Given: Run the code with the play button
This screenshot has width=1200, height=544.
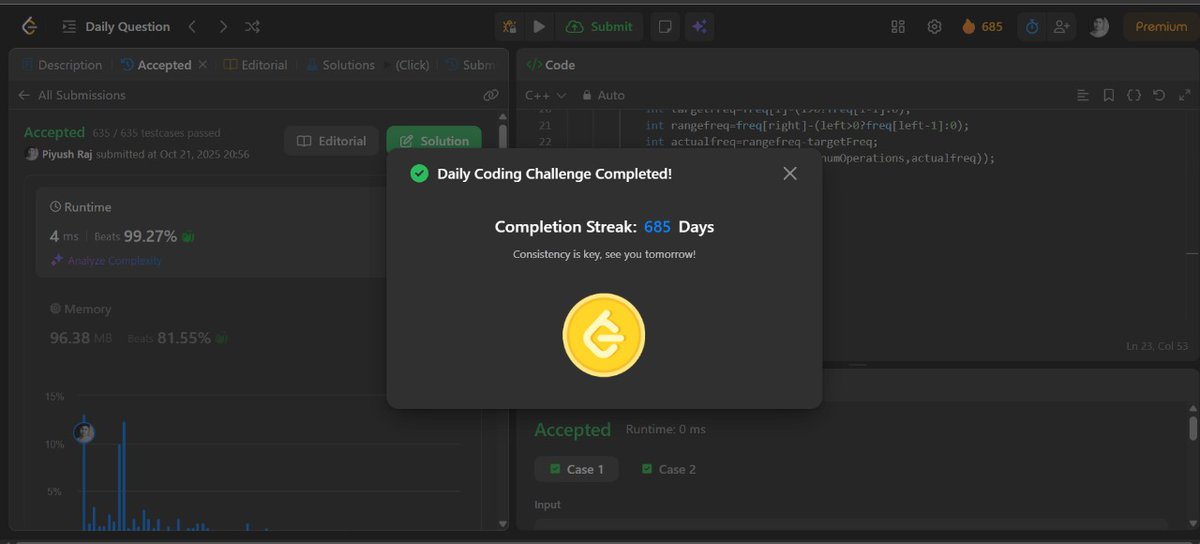Looking at the screenshot, I should coord(539,27).
